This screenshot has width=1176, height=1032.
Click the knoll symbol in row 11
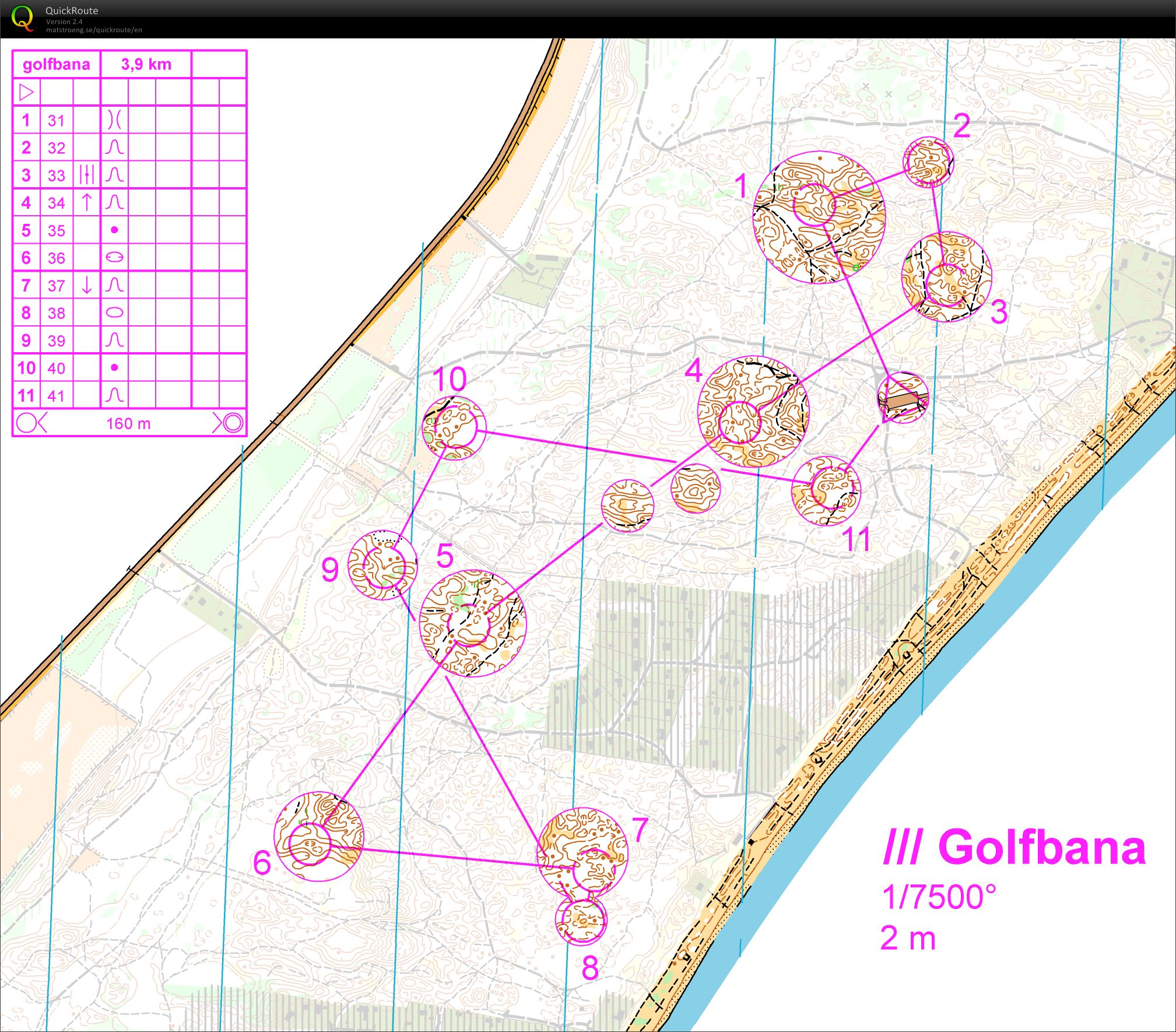point(114,395)
